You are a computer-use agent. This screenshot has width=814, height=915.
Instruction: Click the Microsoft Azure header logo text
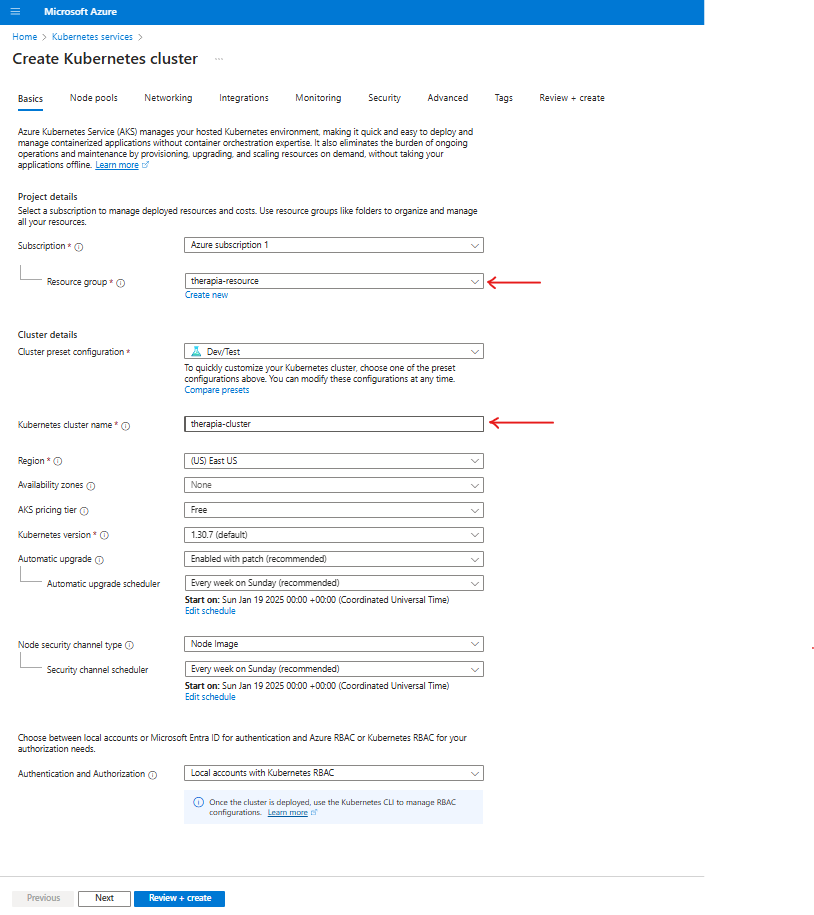pos(81,12)
